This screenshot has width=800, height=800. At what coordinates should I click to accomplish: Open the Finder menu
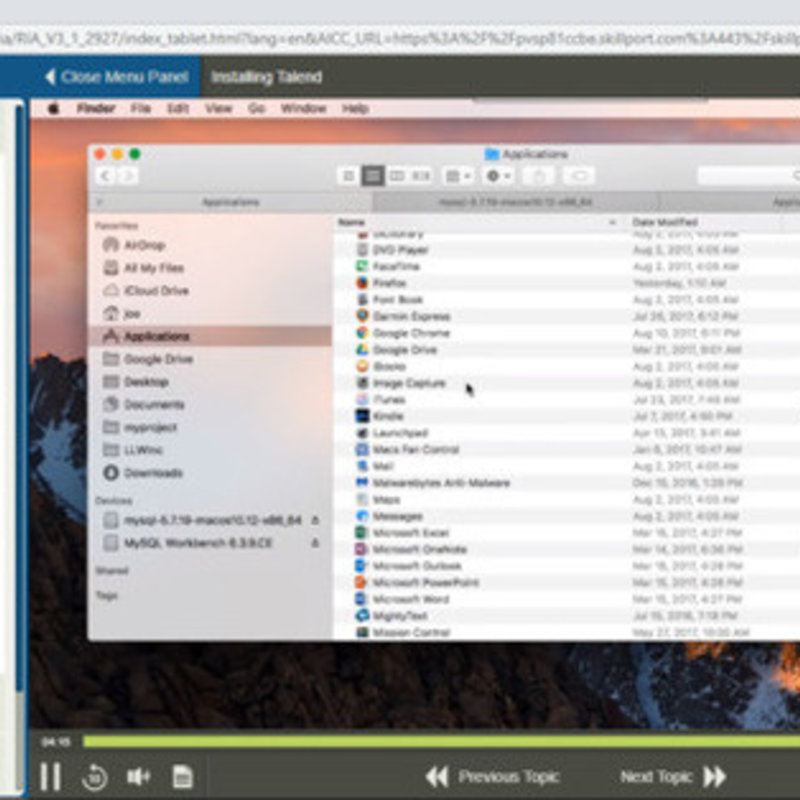[x=96, y=108]
